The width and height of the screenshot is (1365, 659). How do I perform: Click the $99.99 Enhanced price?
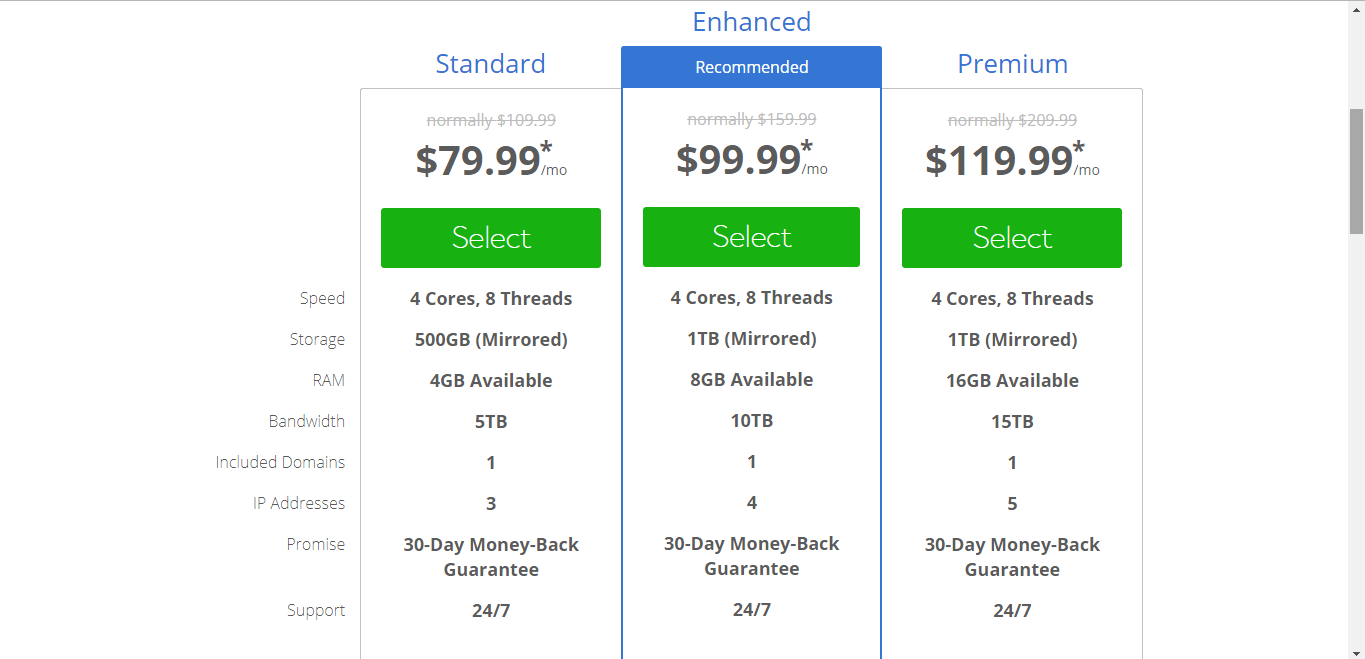coord(739,159)
